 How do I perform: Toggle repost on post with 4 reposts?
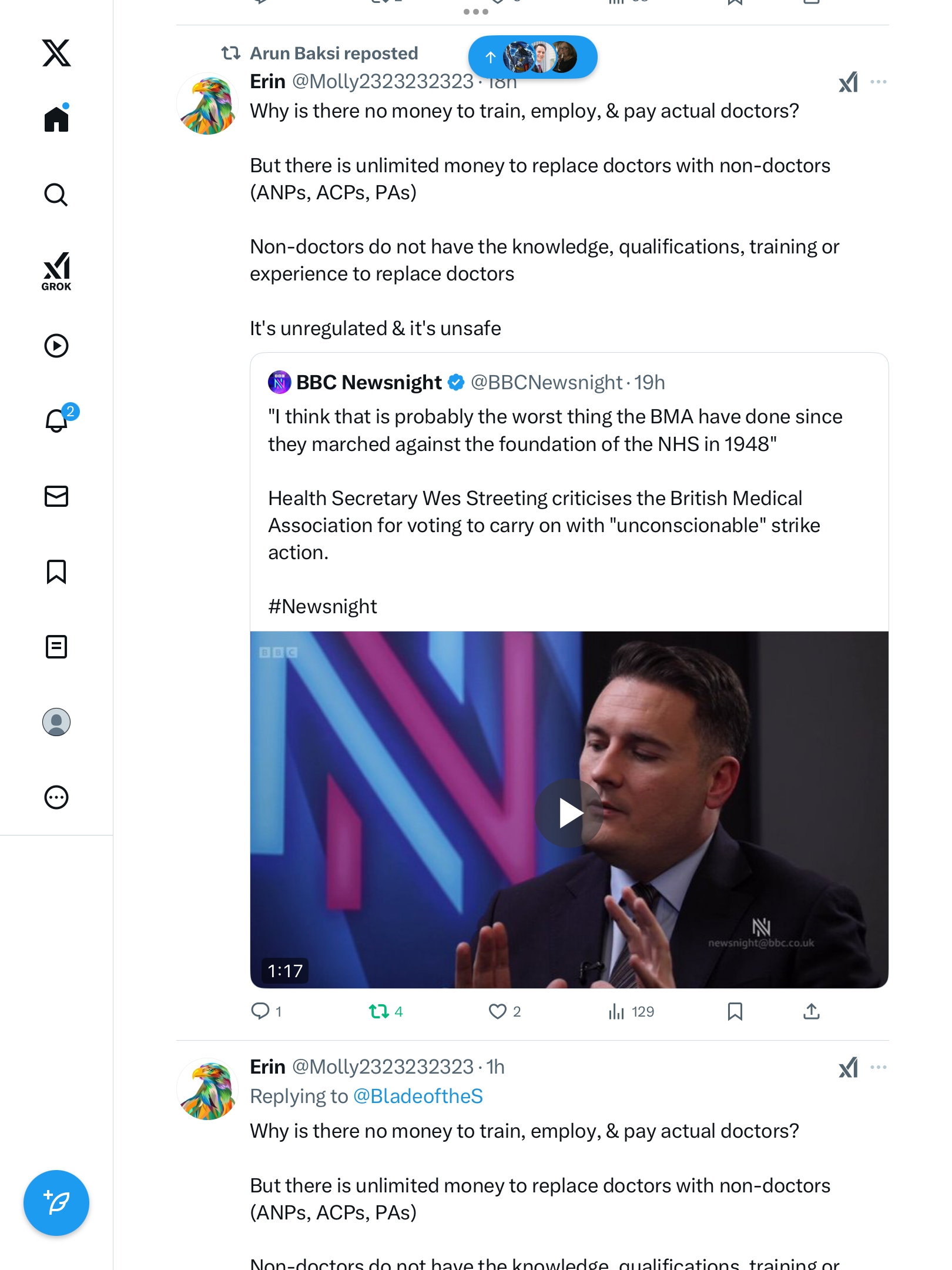click(379, 1011)
